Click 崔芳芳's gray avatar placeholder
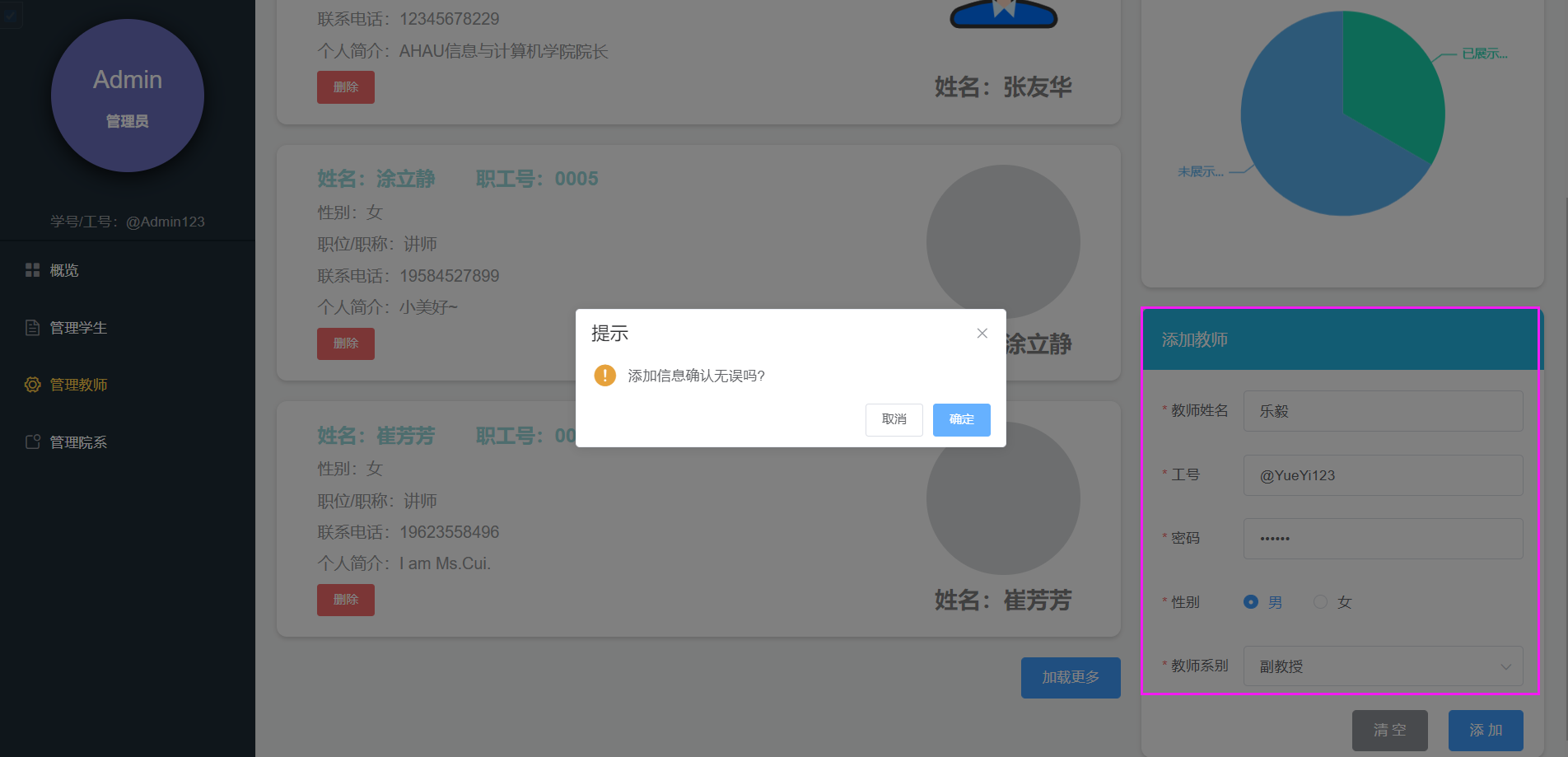Screen dimensions: 1568x757 tap(1003, 498)
